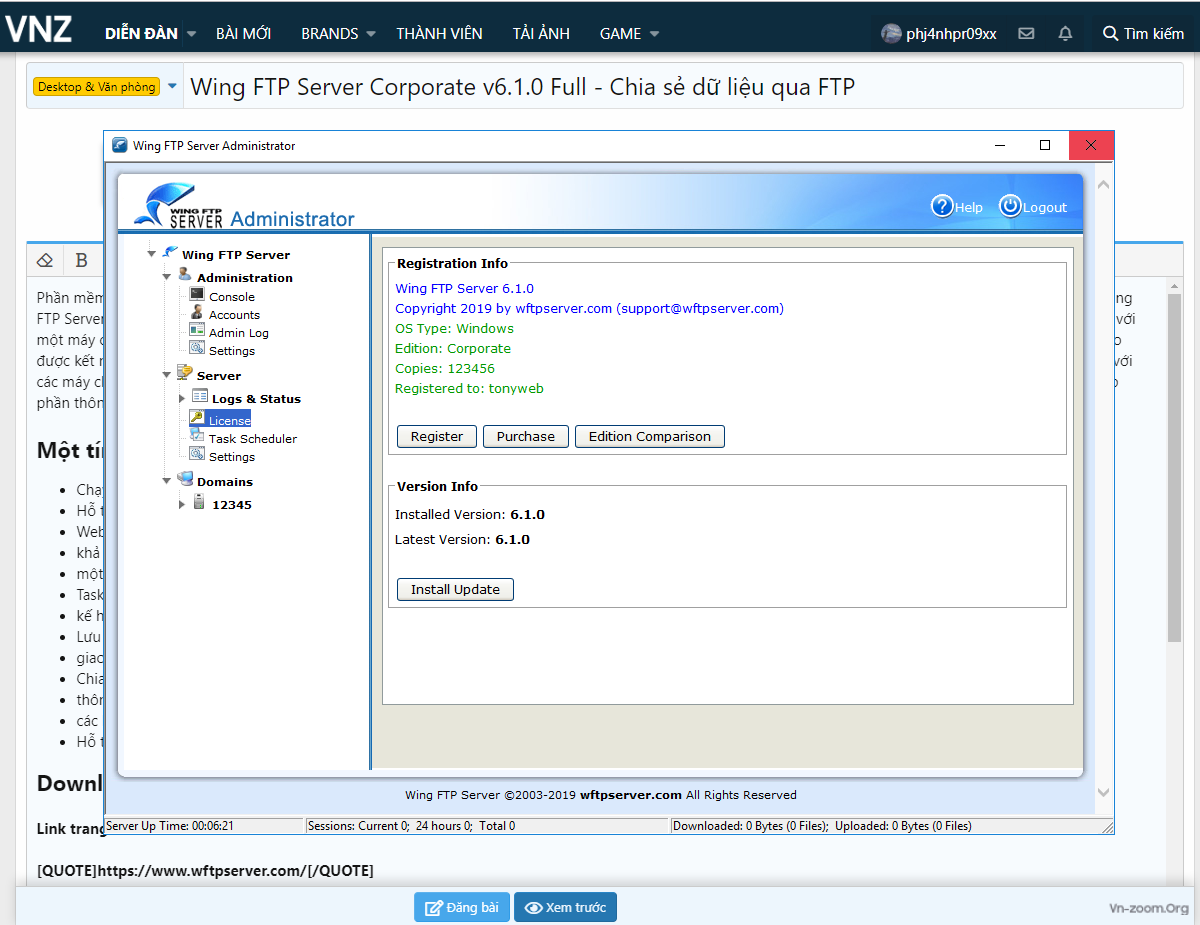This screenshot has height=925, width=1200.
Task: Click the BRANDS nav item
Action: [x=330, y=33]
